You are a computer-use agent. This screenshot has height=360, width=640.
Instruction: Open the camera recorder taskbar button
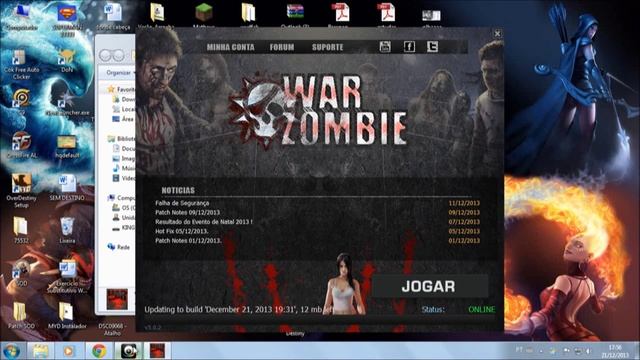click(128, 351)
